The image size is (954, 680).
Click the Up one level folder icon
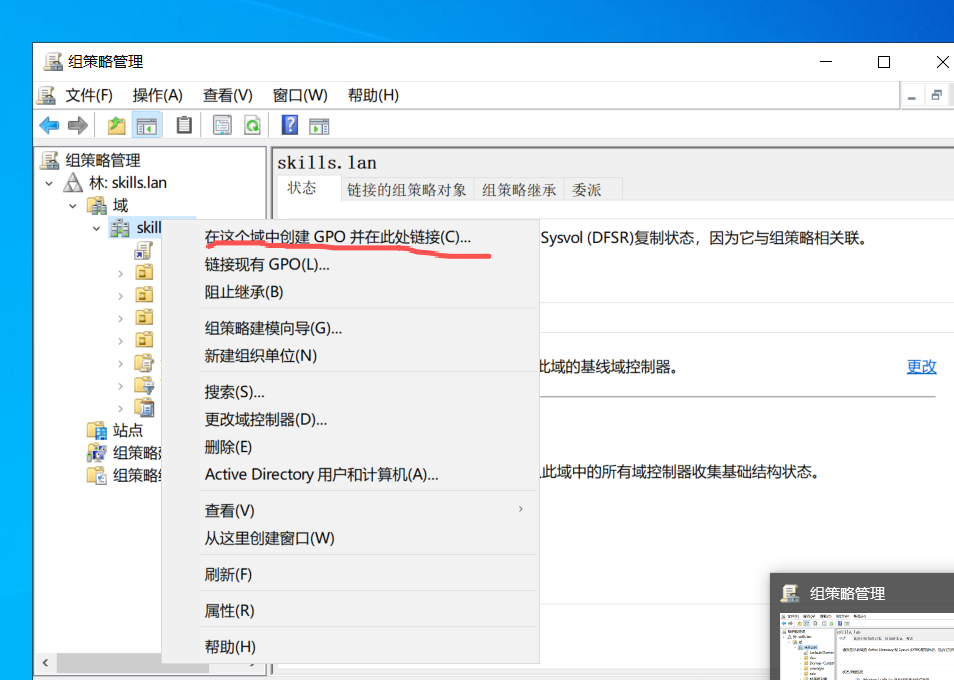117,125
